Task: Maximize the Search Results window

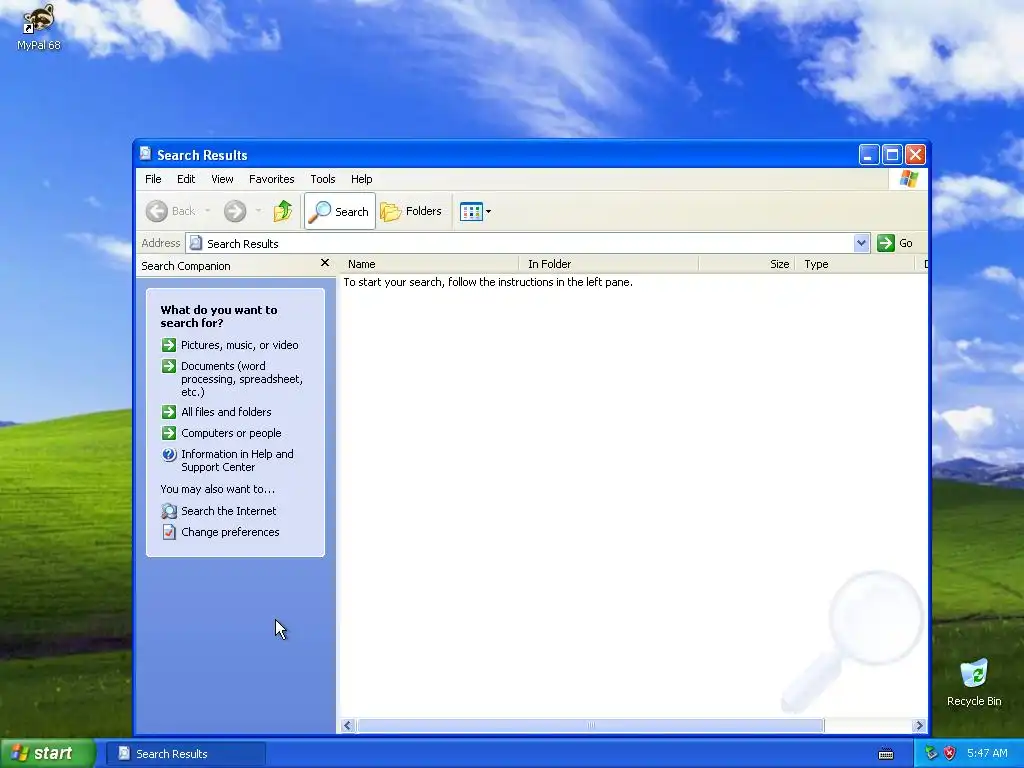Action: coord(892,155)
